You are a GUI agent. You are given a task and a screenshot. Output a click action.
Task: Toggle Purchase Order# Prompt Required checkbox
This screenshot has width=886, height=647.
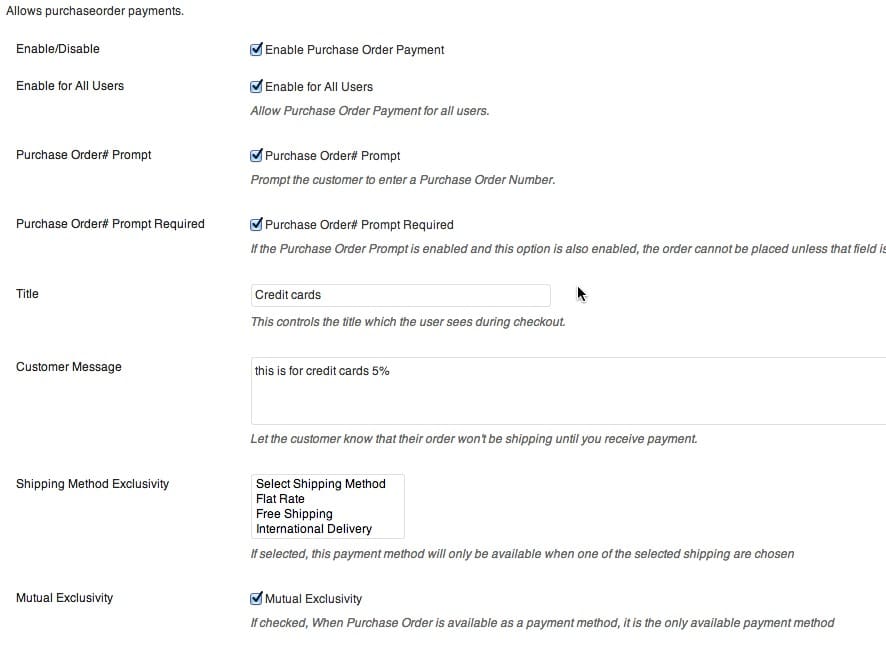coord(256,224)
